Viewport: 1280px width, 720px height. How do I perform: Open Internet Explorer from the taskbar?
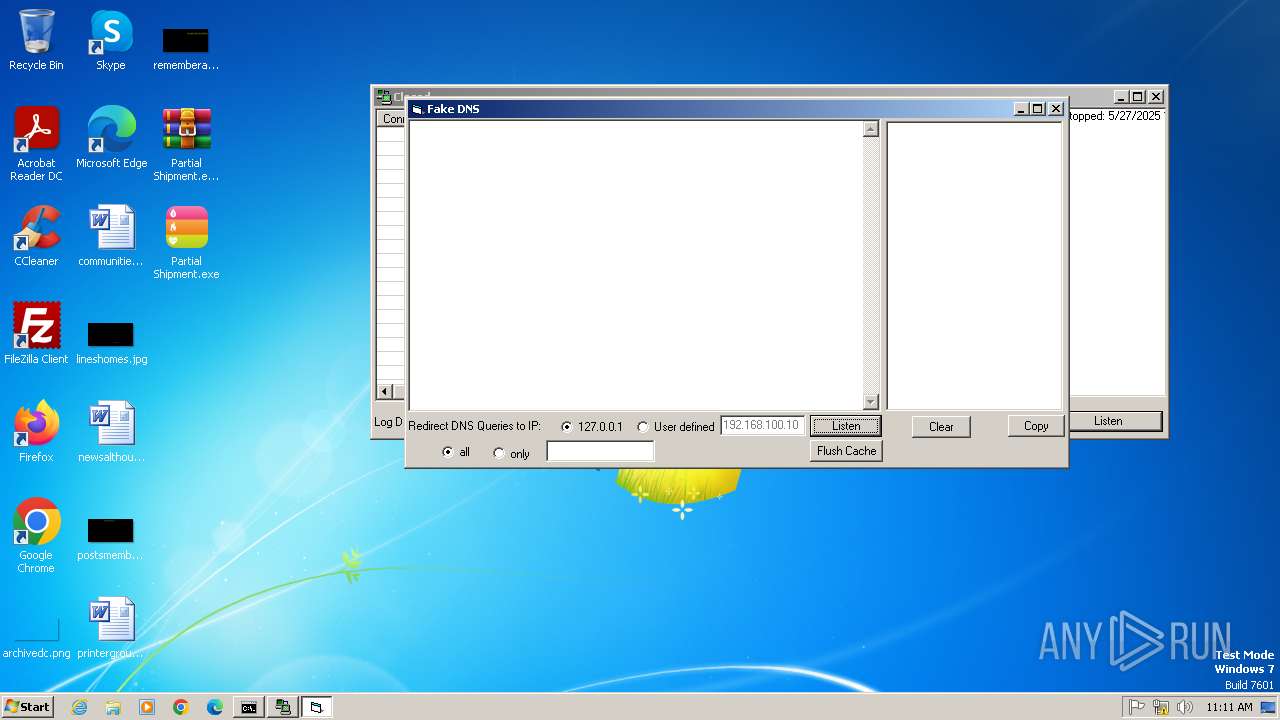coord(79,707)
